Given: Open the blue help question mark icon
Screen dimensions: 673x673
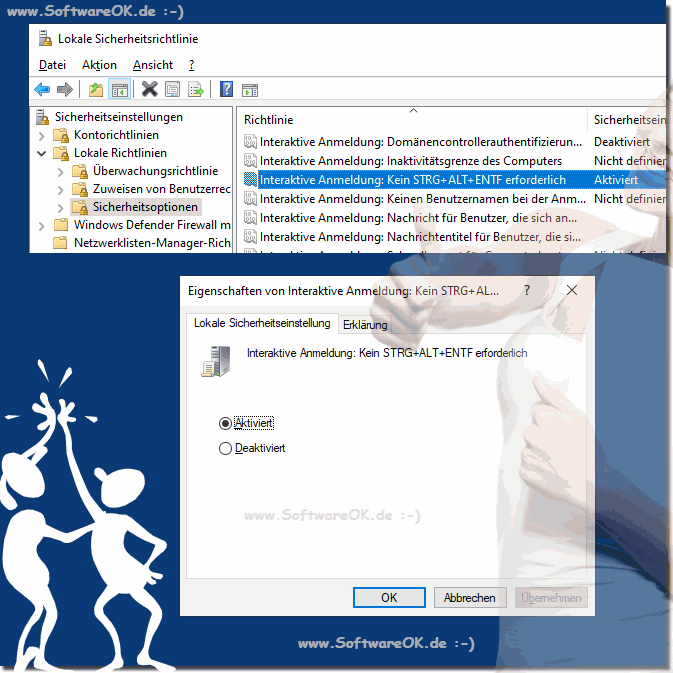Looking at the screenshot, I should [226, 89].
